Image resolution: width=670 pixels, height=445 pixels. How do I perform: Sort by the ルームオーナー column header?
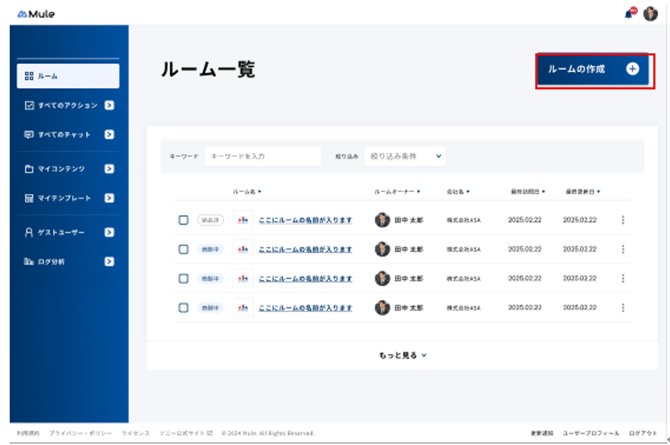(x=397, y=192)
